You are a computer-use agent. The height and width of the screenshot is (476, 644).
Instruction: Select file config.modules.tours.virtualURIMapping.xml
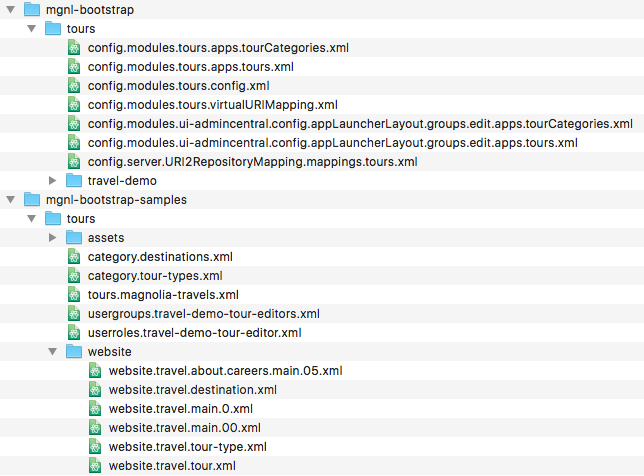pyautogui.click(x=213, y=105)
